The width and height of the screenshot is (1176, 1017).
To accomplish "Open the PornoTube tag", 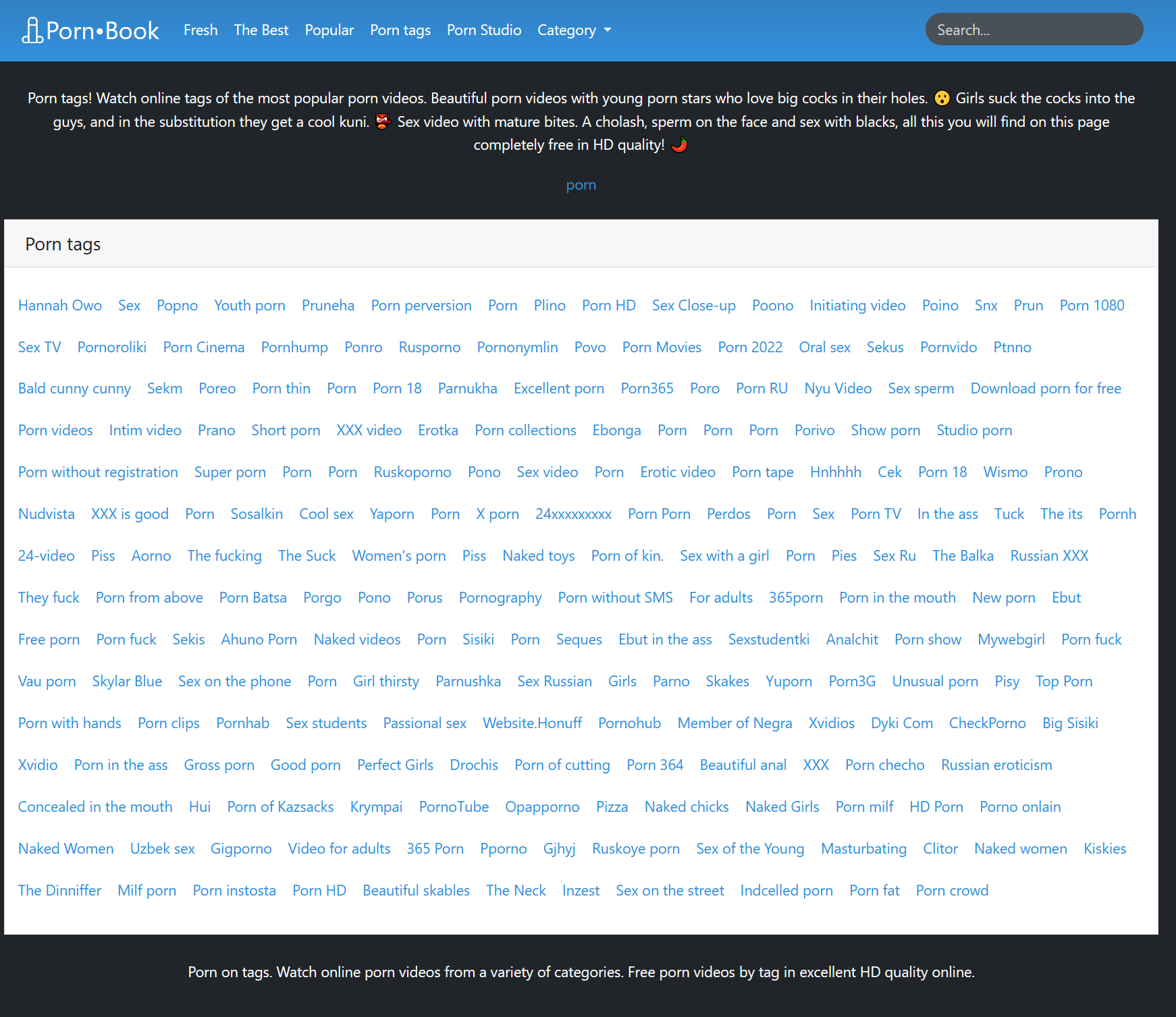I will (454, 807).
